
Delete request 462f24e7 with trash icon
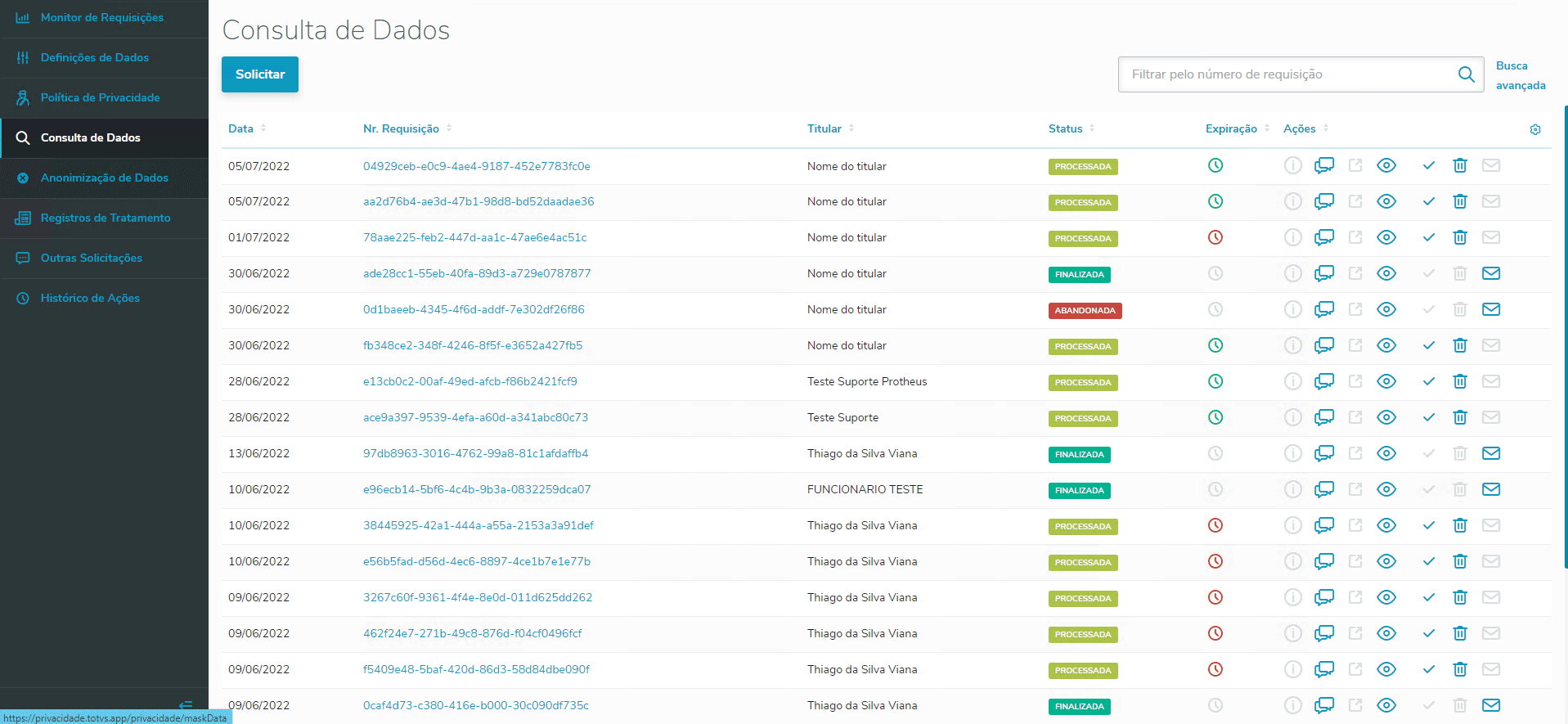[1460, 633]
